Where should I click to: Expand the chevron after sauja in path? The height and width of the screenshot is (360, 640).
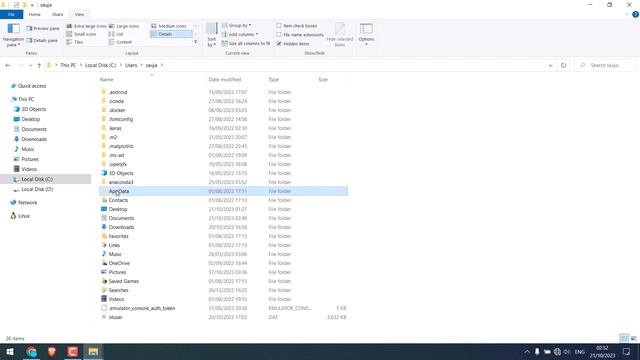click(162, 65)
